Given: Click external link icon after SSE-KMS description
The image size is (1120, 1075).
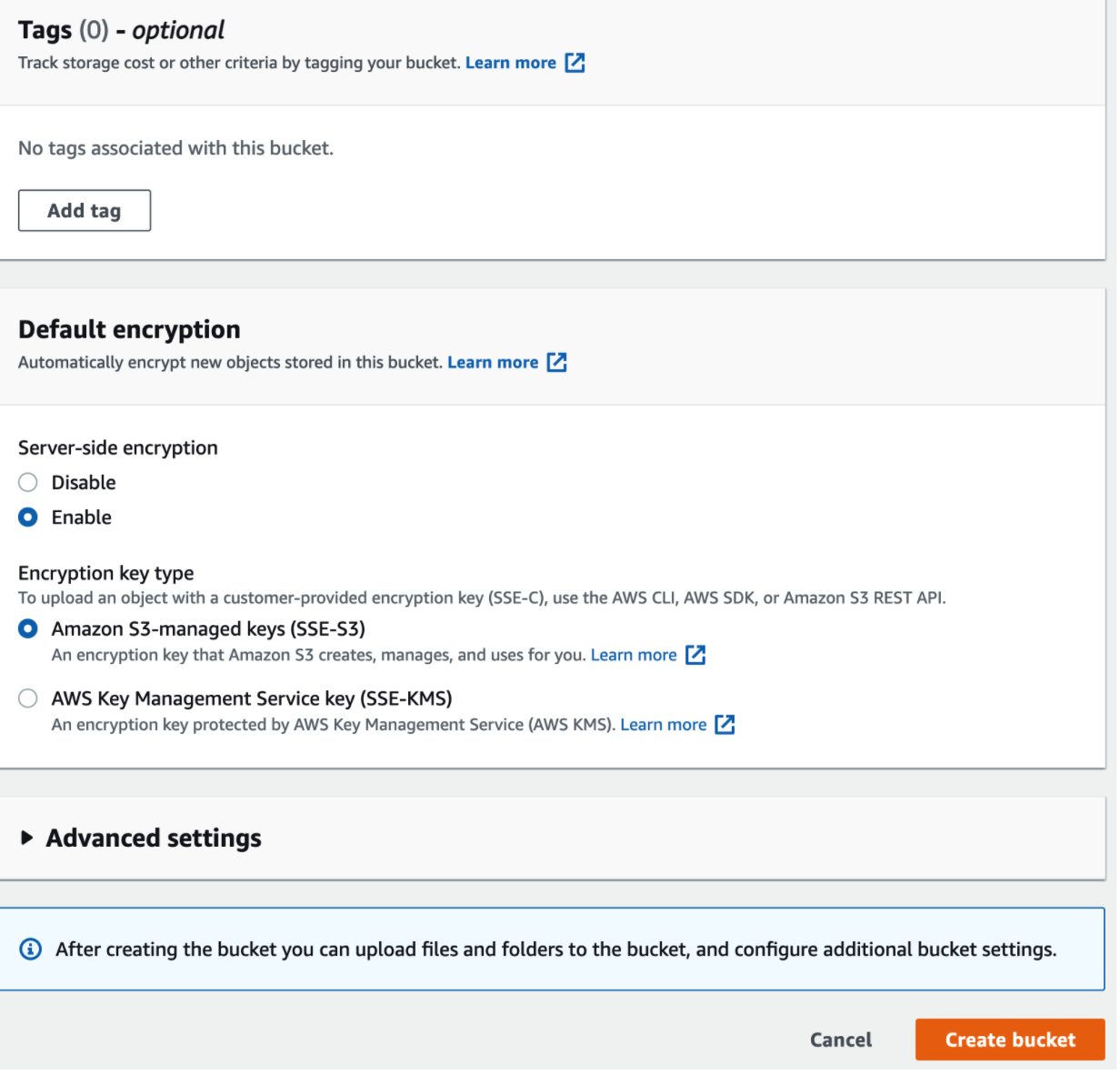Looking at the screenshot, I should (x=725, y=725).
